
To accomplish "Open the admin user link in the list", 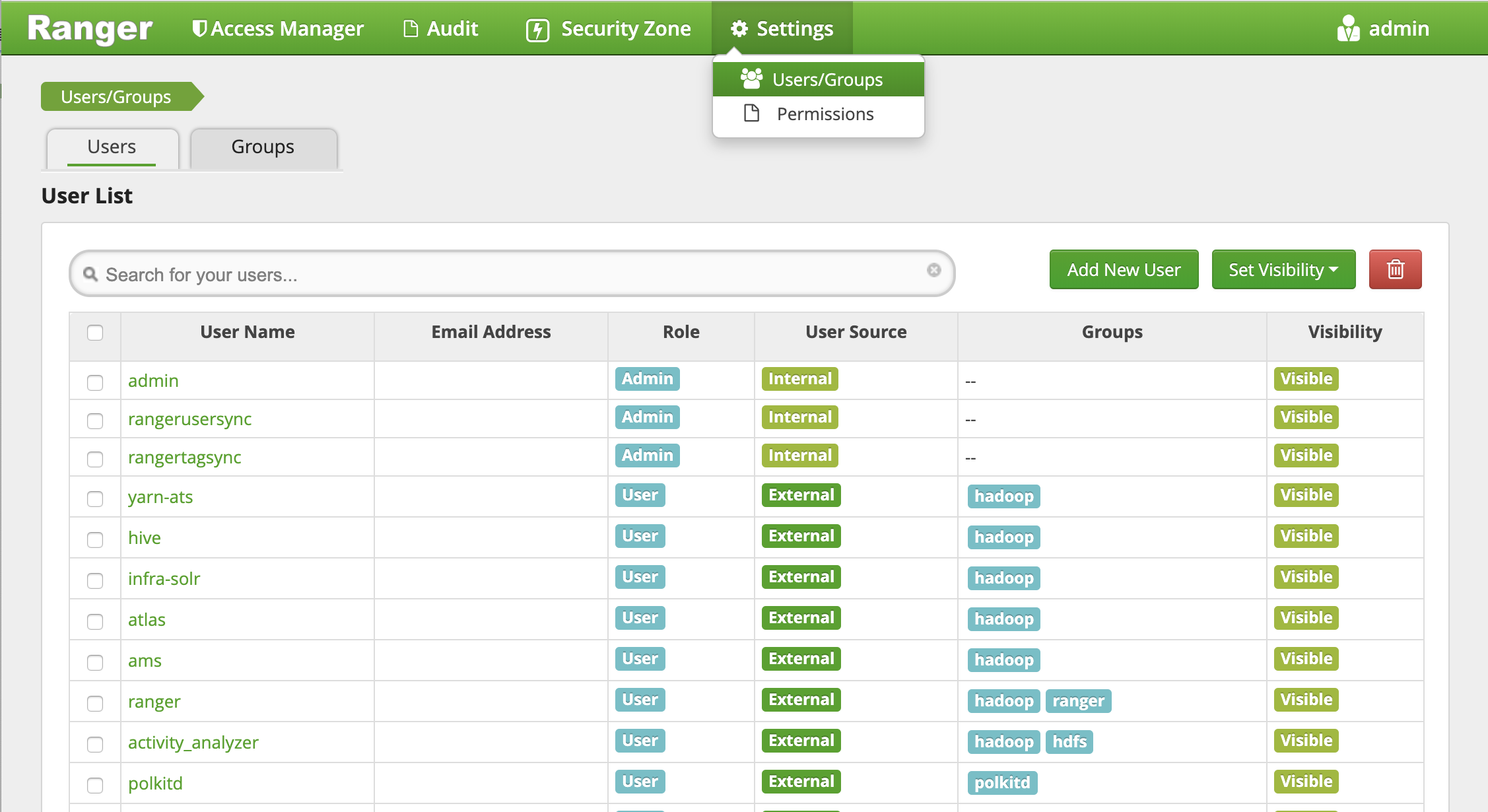I will coord(153,380).
